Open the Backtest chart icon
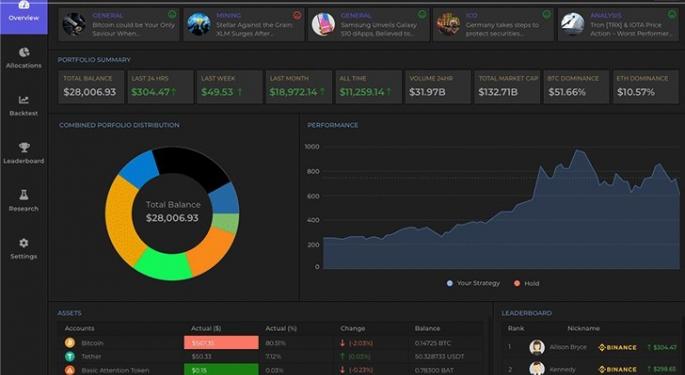 [x=24, y=100]
